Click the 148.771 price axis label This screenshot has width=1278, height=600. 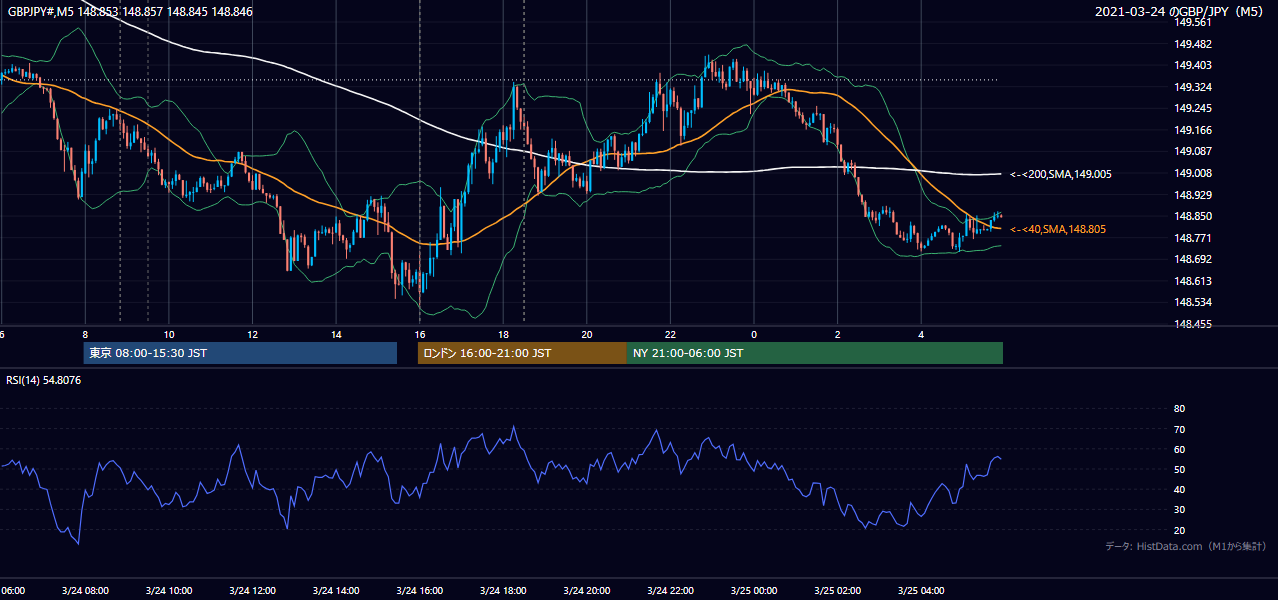(1192, 238)
